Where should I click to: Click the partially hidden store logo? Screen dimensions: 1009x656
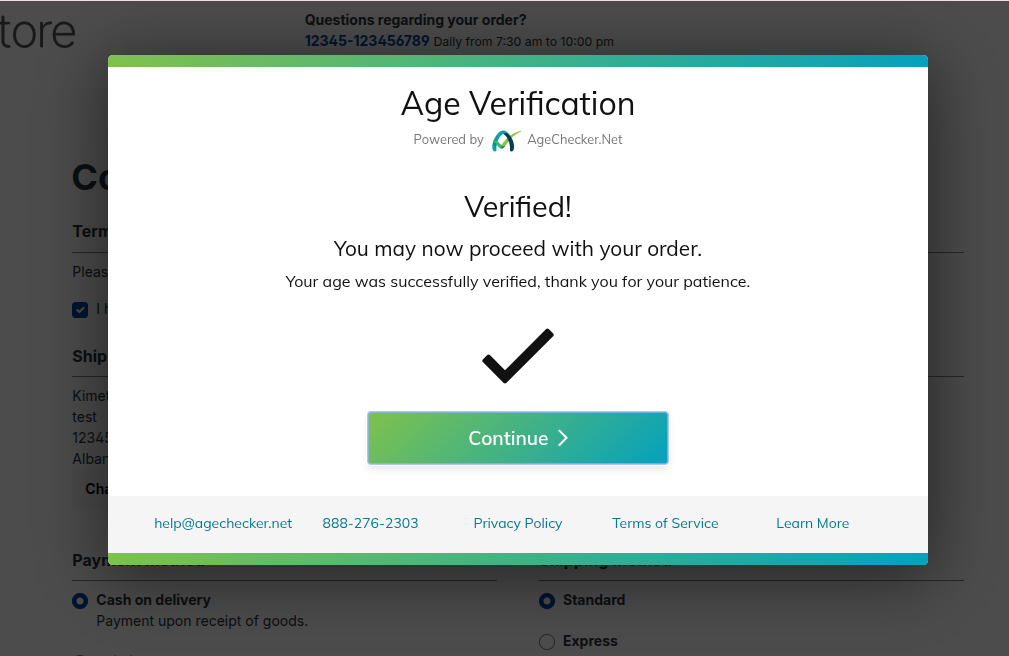click(38, 31)
